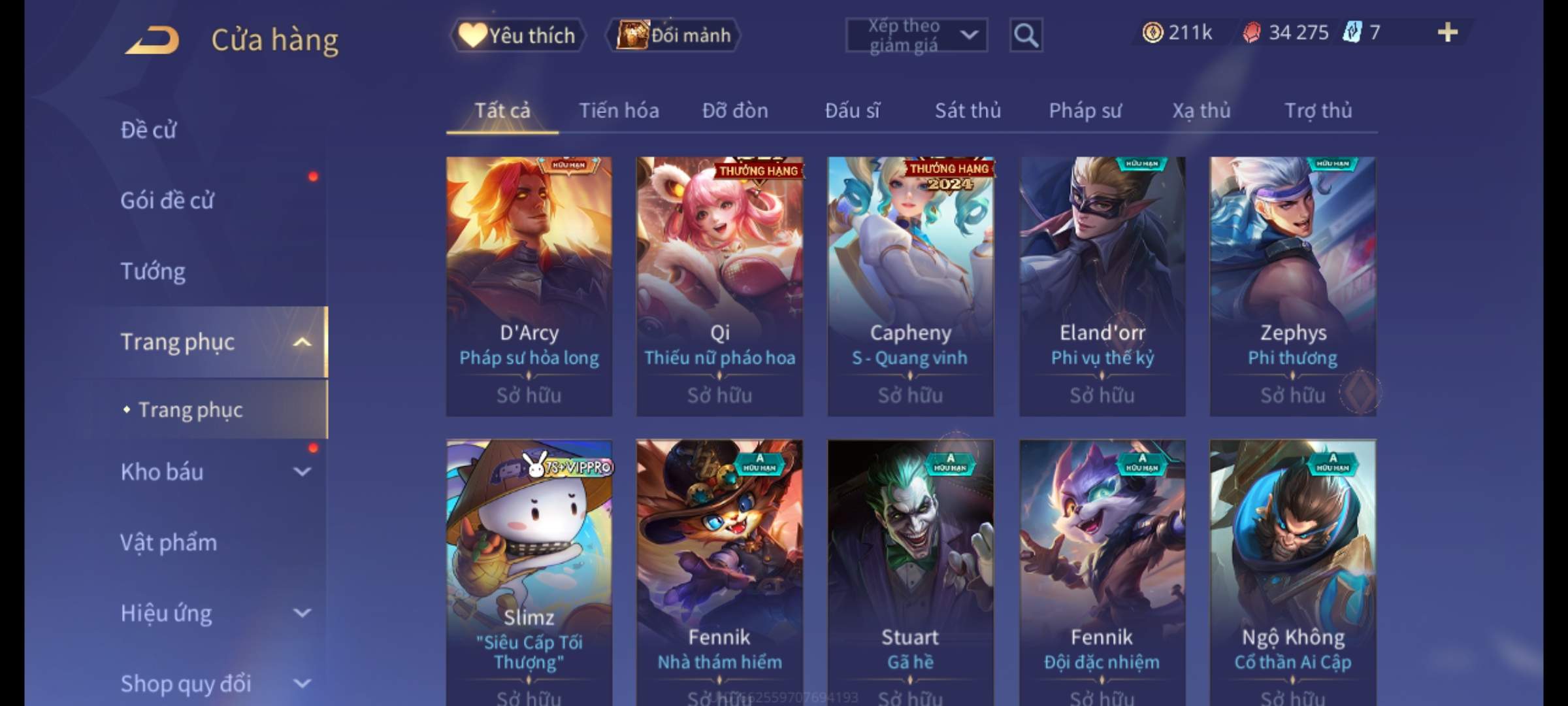Switch to the Tiến hóa tab
1568x706 pixels.
click(619, 110)
